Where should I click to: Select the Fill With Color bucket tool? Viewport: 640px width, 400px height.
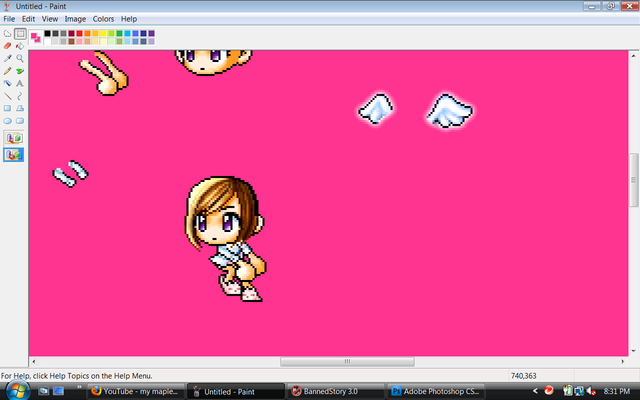click(20, 46)
